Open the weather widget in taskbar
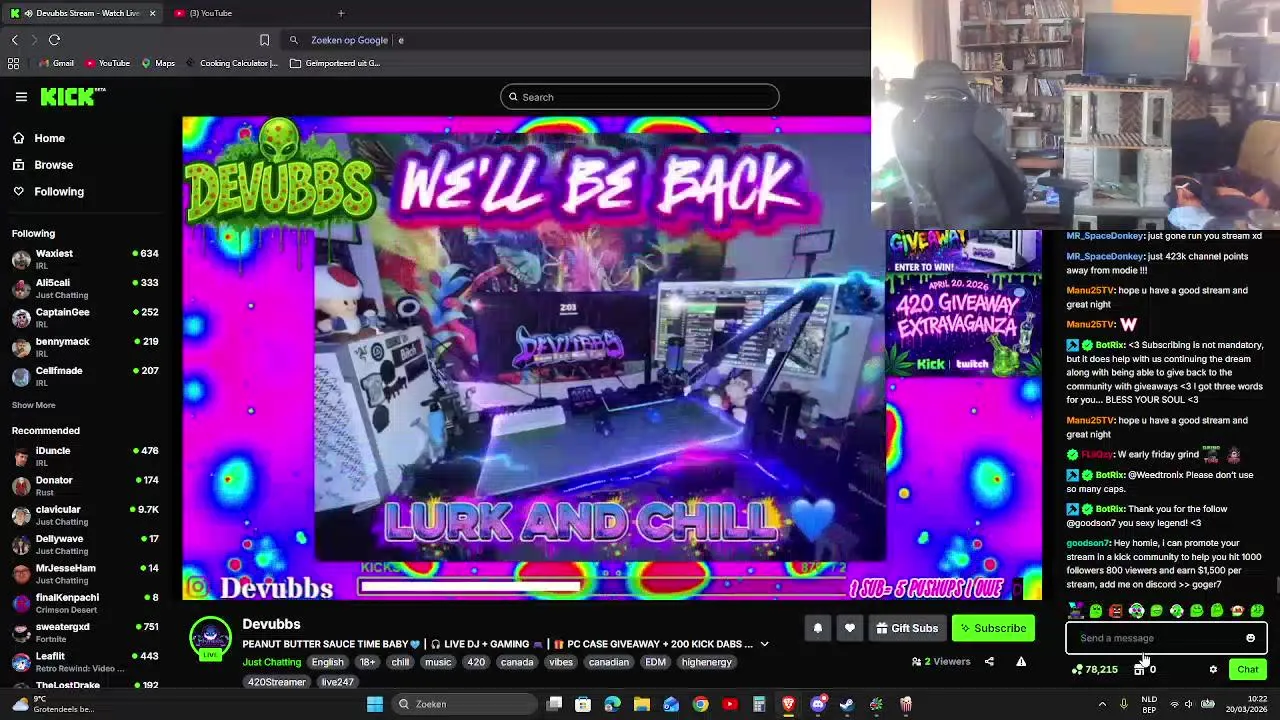This screenshot has height=720, width=1280. 55,704
